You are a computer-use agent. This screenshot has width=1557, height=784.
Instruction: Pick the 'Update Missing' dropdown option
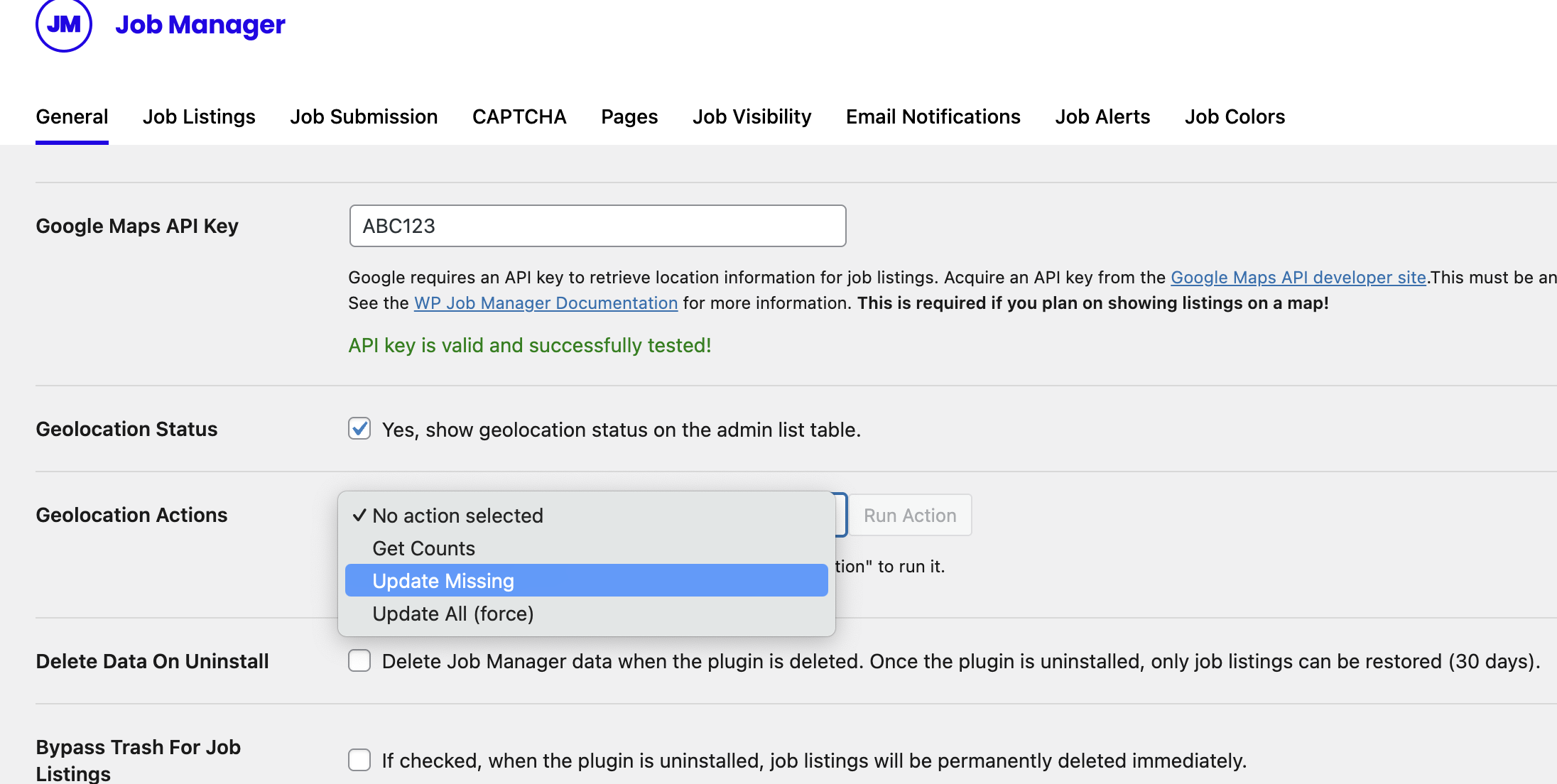pos(586,581)
